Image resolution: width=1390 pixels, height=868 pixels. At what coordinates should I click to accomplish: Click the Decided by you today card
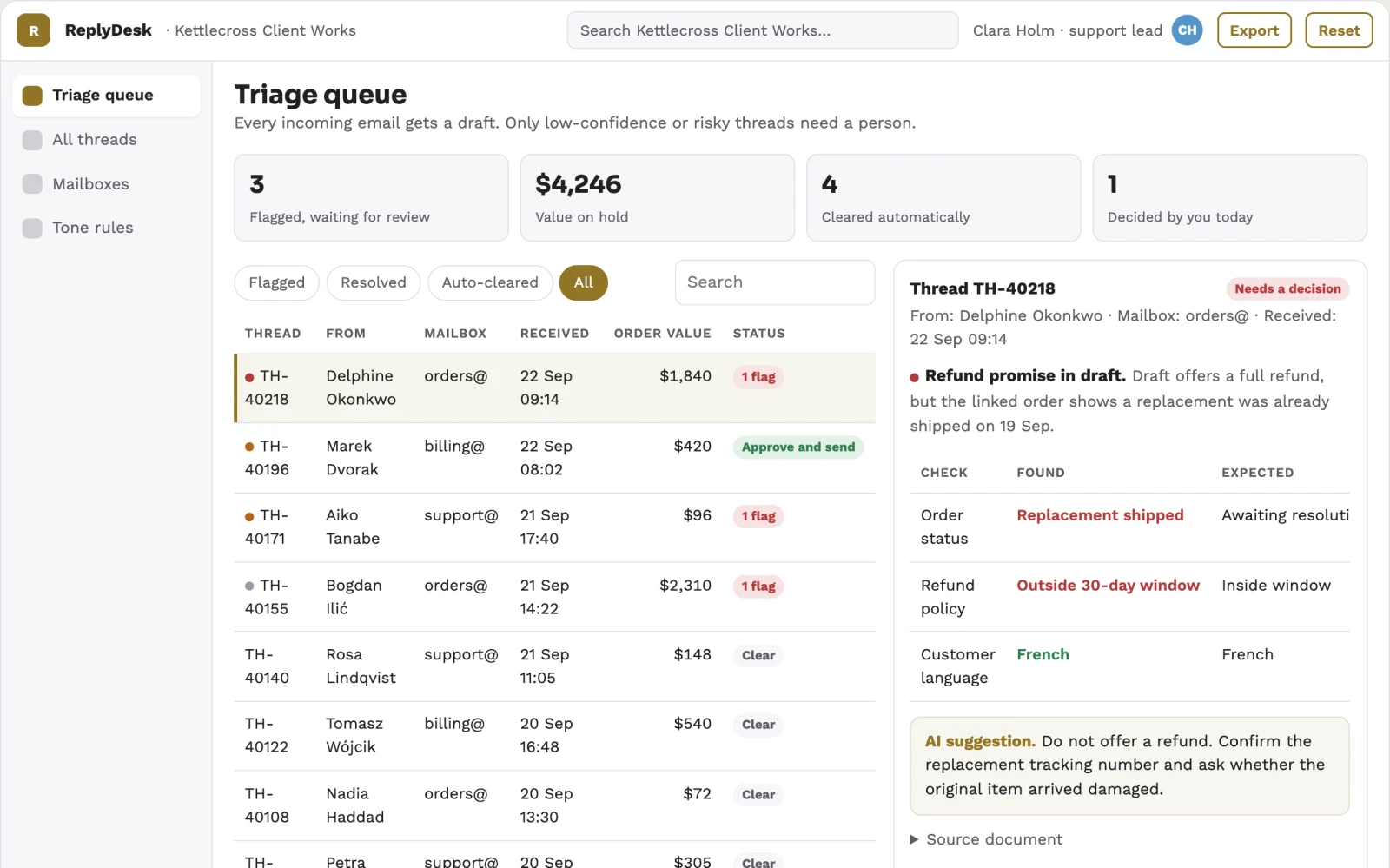click(x=1229, y=198)
